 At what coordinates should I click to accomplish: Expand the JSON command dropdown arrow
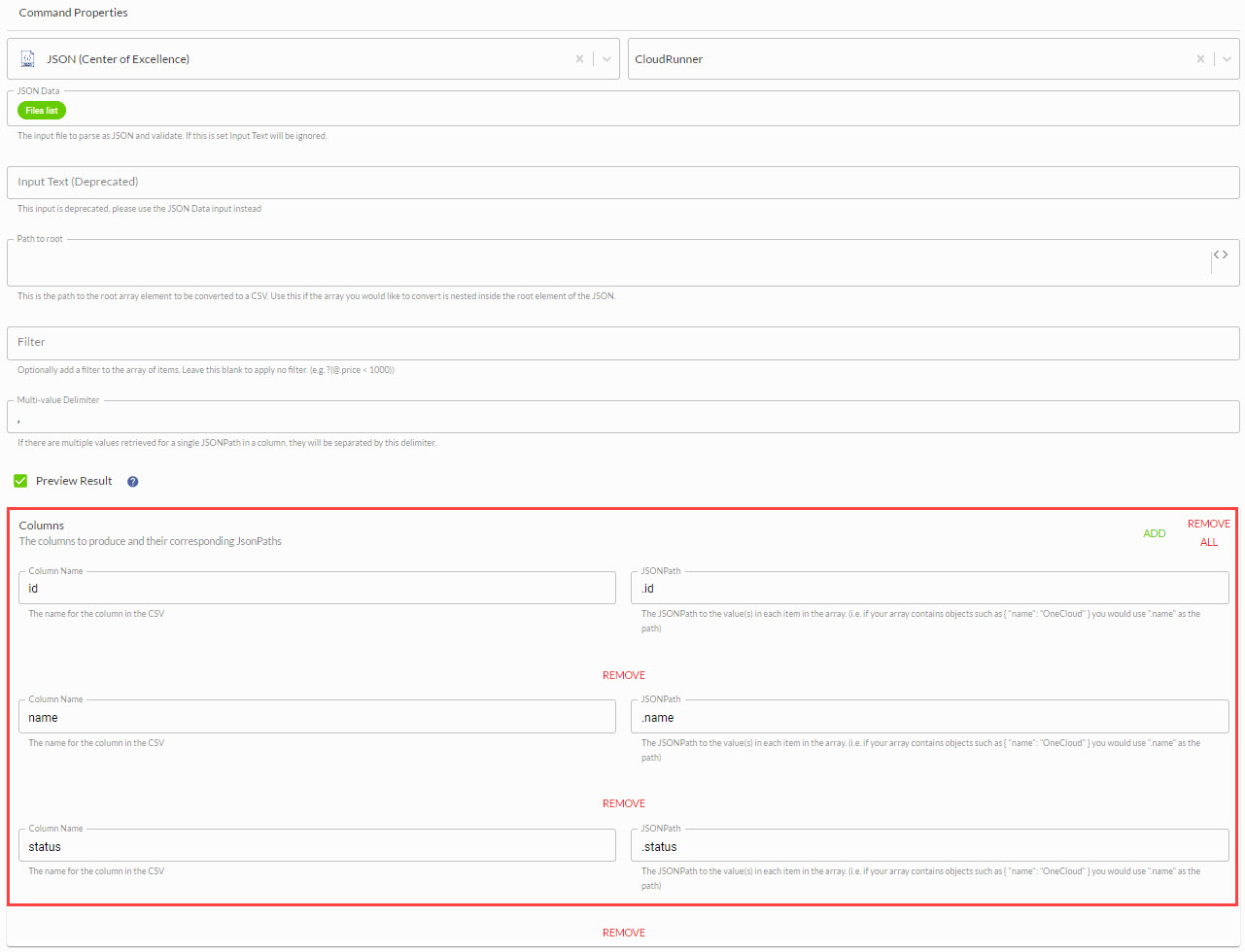[606, 59]
